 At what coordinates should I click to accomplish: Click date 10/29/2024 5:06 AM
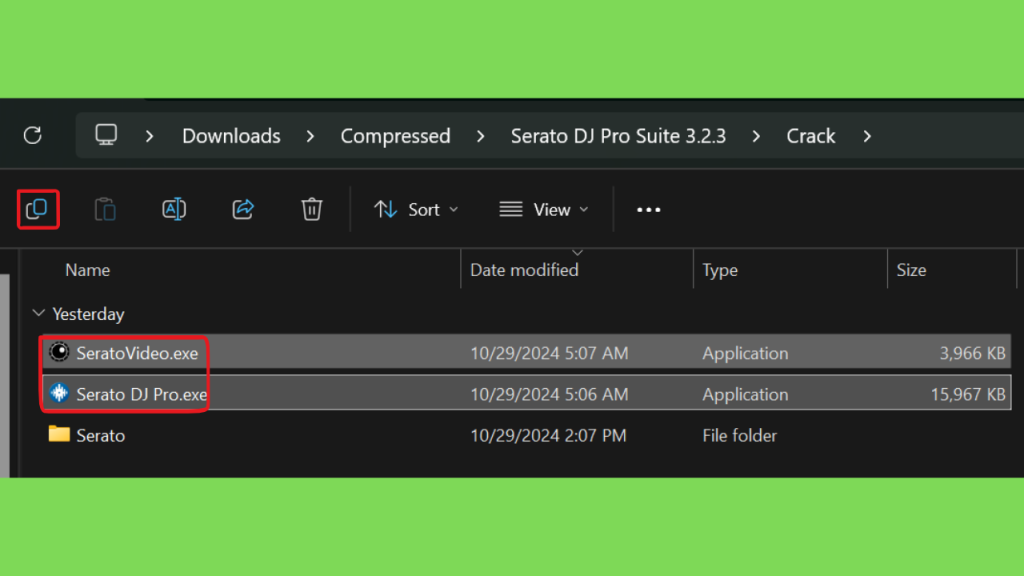click(x=549, y=394)
